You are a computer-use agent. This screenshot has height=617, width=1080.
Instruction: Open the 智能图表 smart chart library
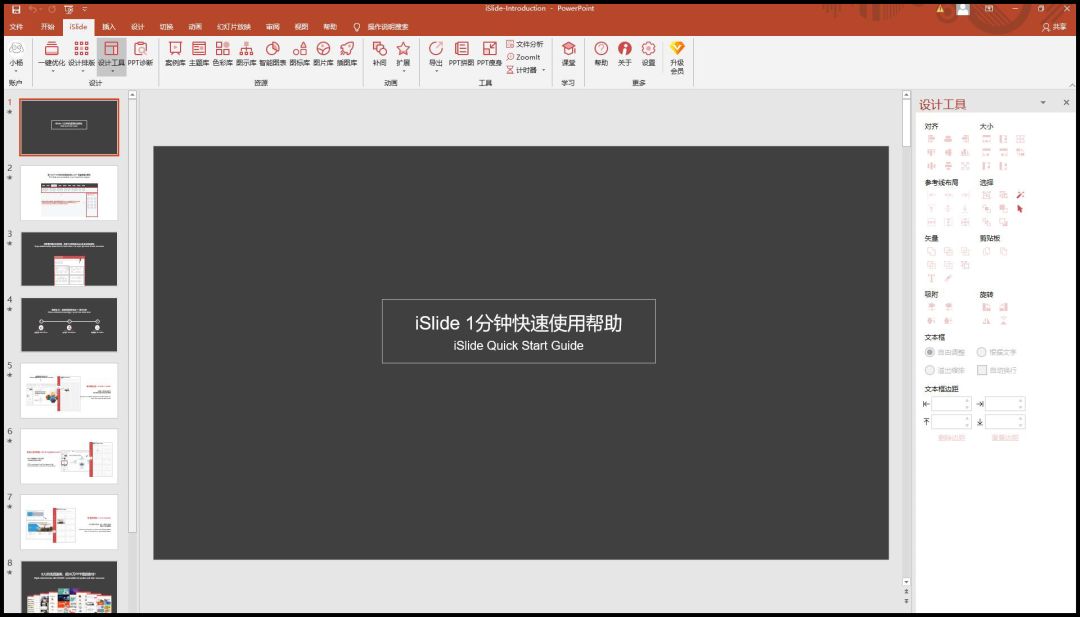click(x=273, y=54)
